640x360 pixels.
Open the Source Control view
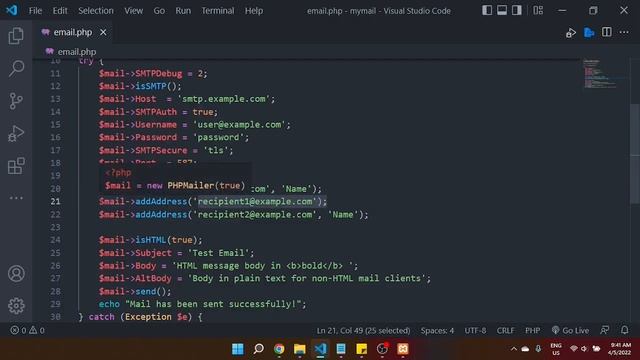[16, 101]
